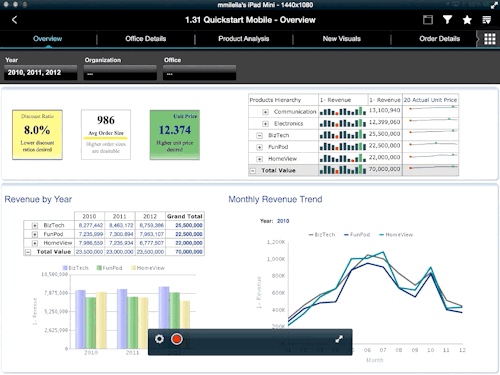The width and height of the screenshot is (500, 375).
Task: Expand the recorder bar with arrow icon
Action: point(339,339)
